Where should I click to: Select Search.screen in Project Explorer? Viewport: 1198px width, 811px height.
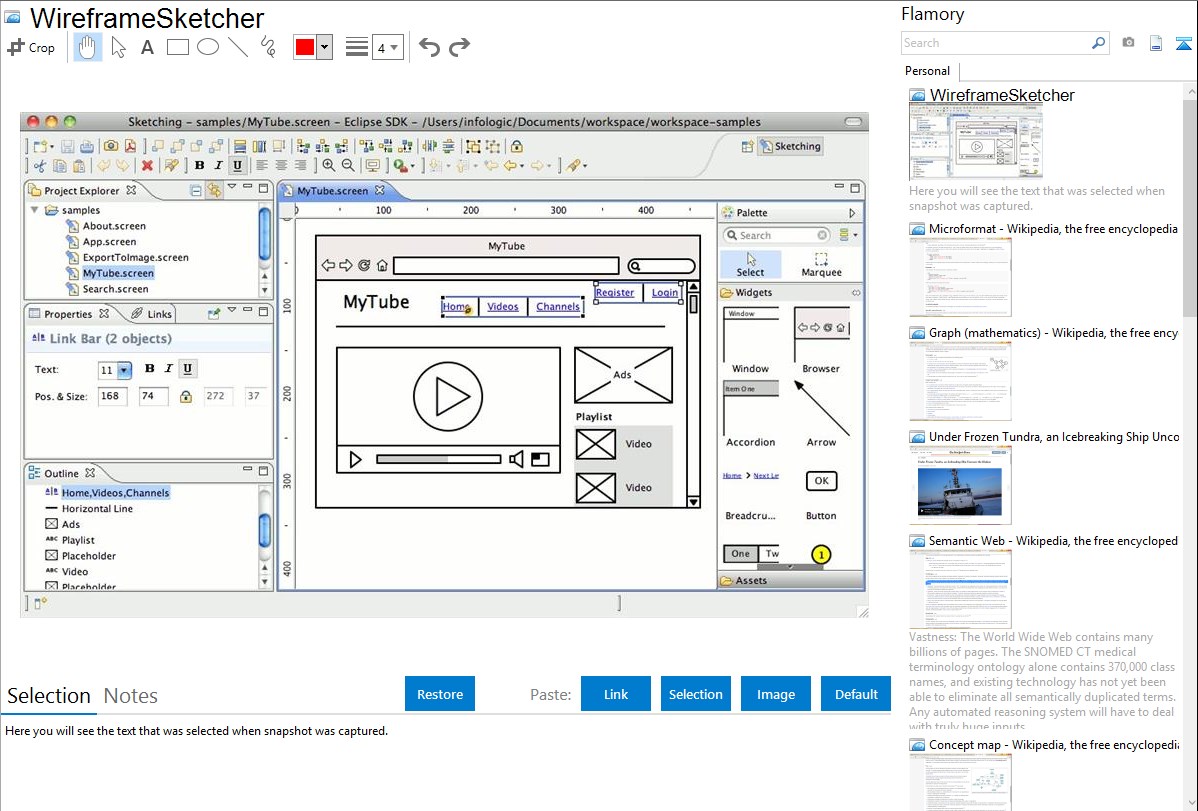[x=115, y=289]
